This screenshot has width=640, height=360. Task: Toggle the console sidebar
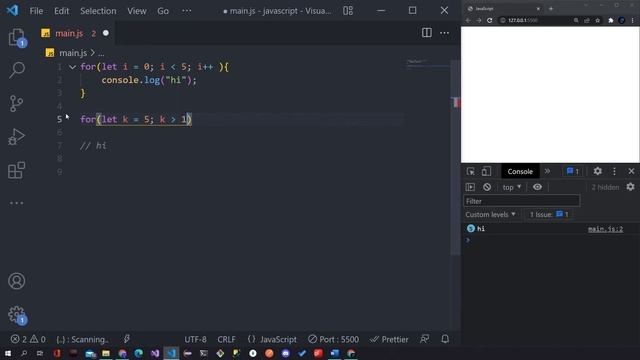click(470, 187)
